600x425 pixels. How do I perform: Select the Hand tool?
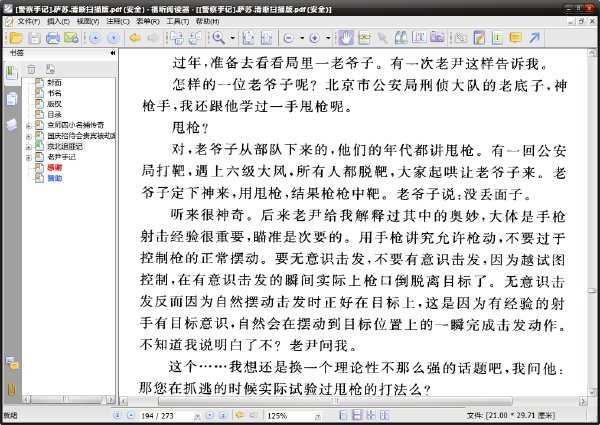click(x=346, y=38)
